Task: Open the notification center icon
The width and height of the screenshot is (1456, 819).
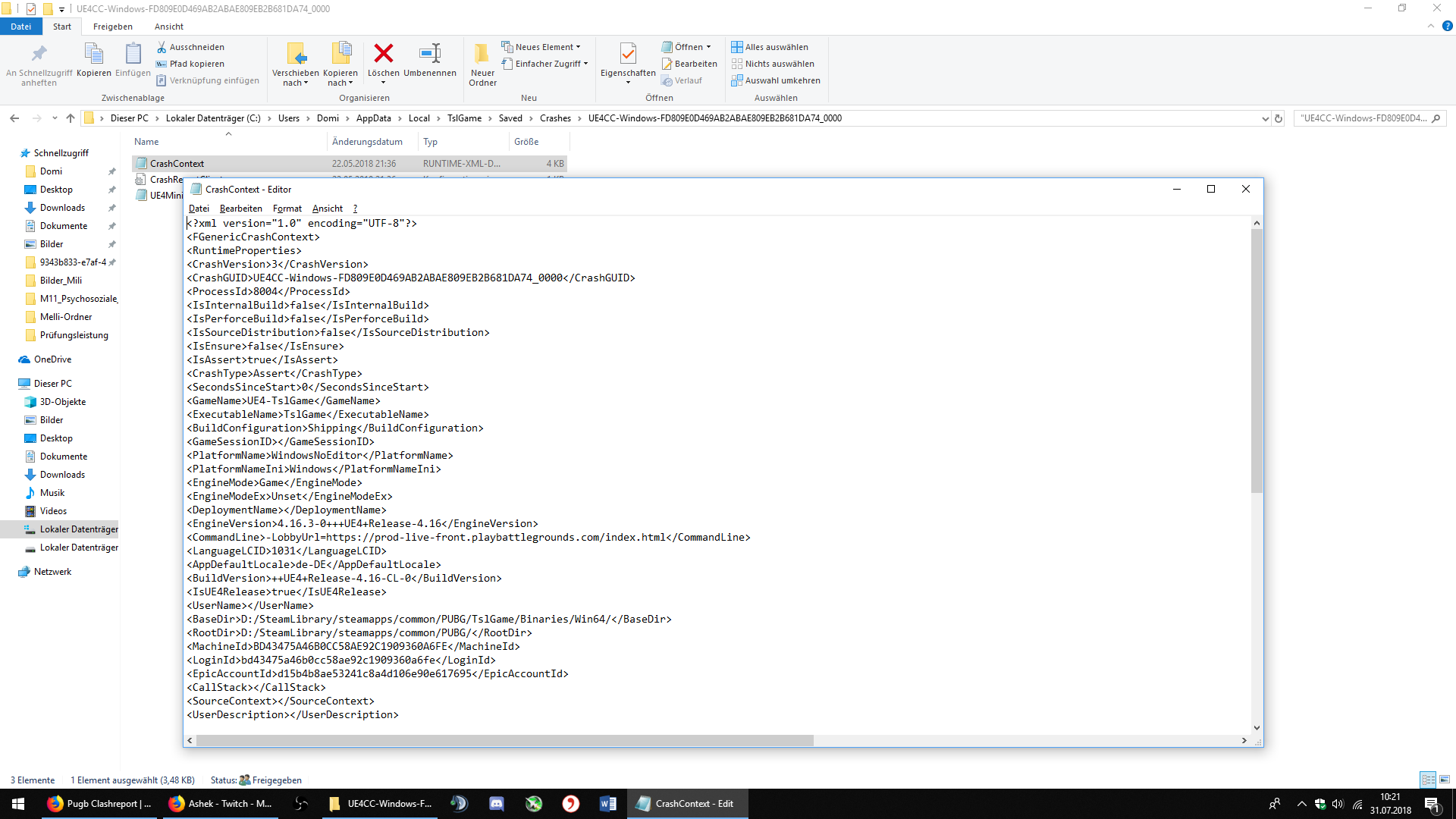Action: click(1432, 804)
